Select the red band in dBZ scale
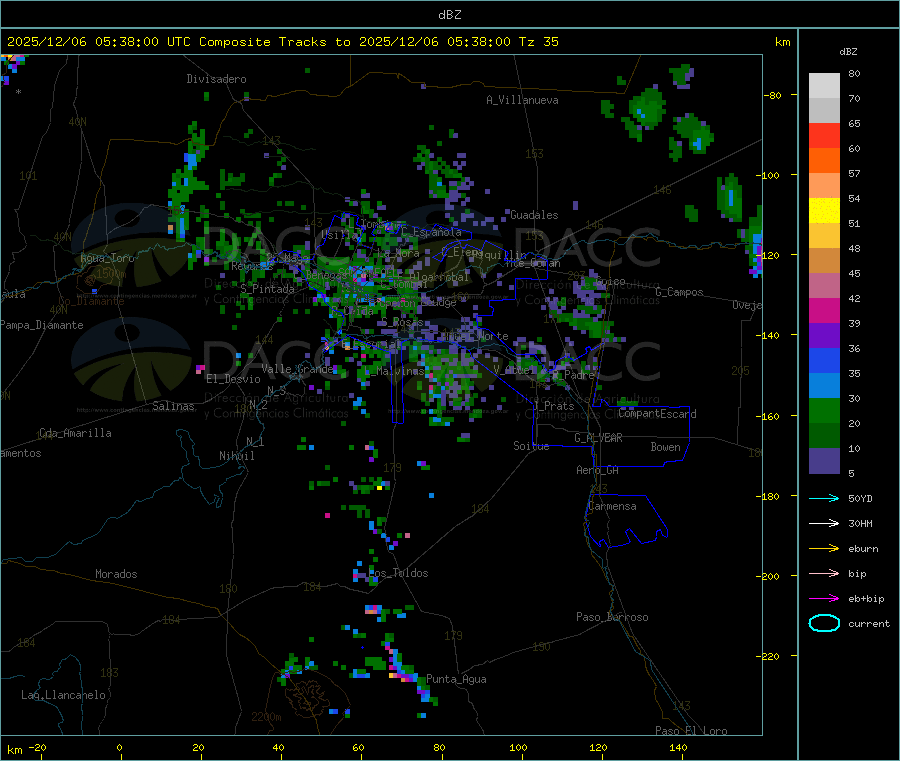Viewport: 900px width, 761px height. [x=824, y=135]
